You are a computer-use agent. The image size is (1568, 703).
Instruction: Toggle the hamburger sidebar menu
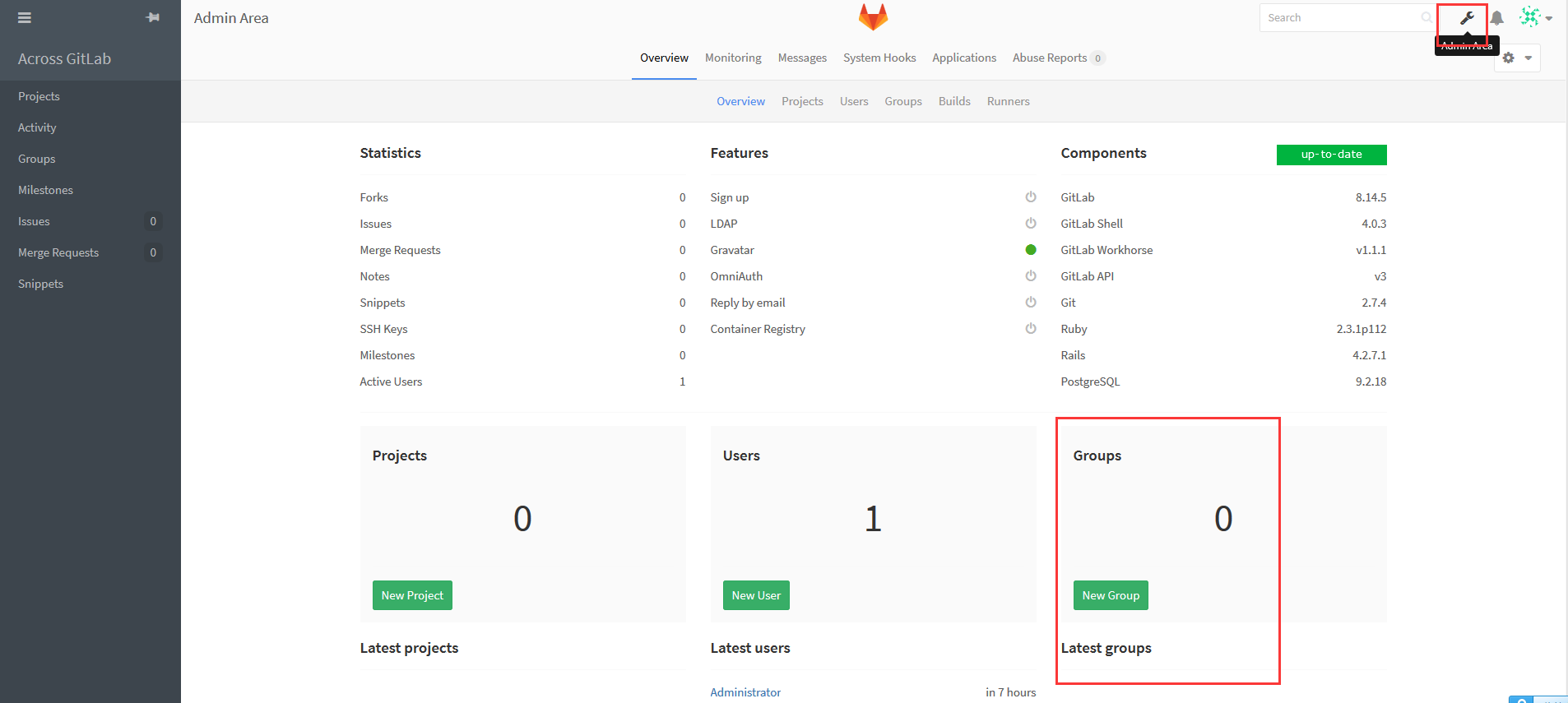point(25,17)
